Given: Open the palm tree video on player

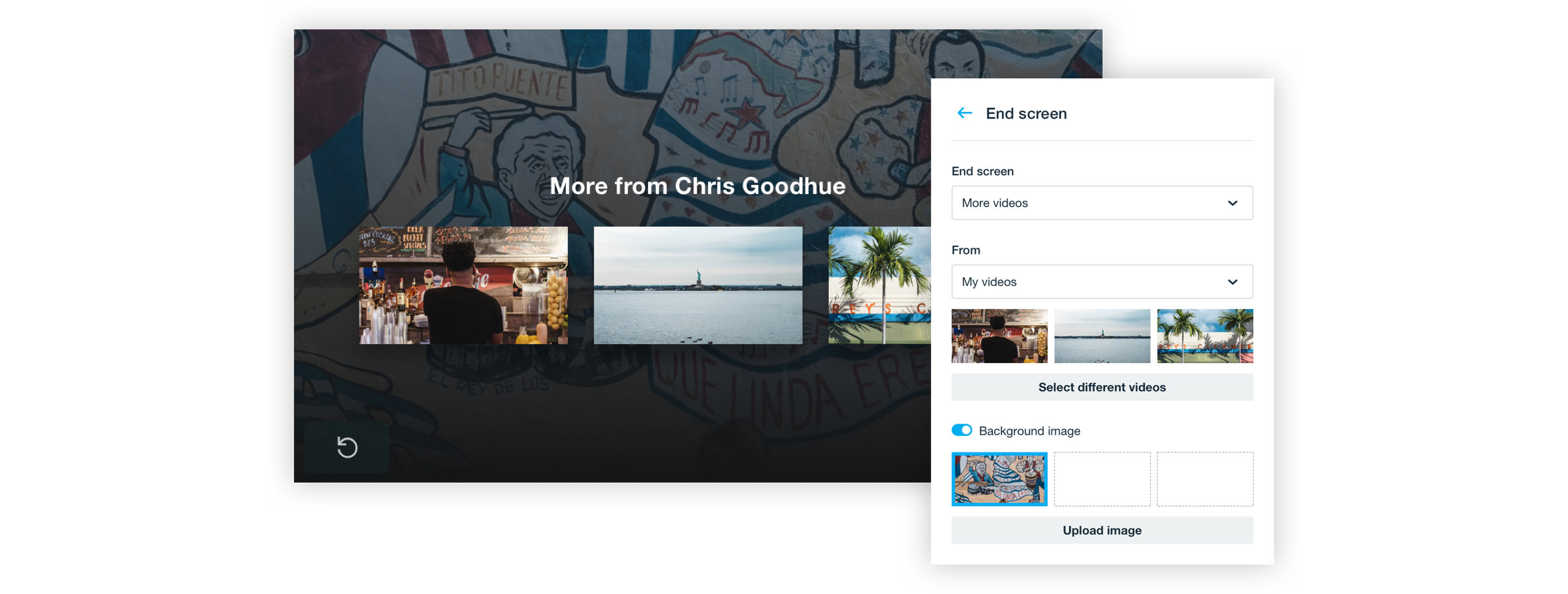Looking at the screenshot, I should [879, 285].
